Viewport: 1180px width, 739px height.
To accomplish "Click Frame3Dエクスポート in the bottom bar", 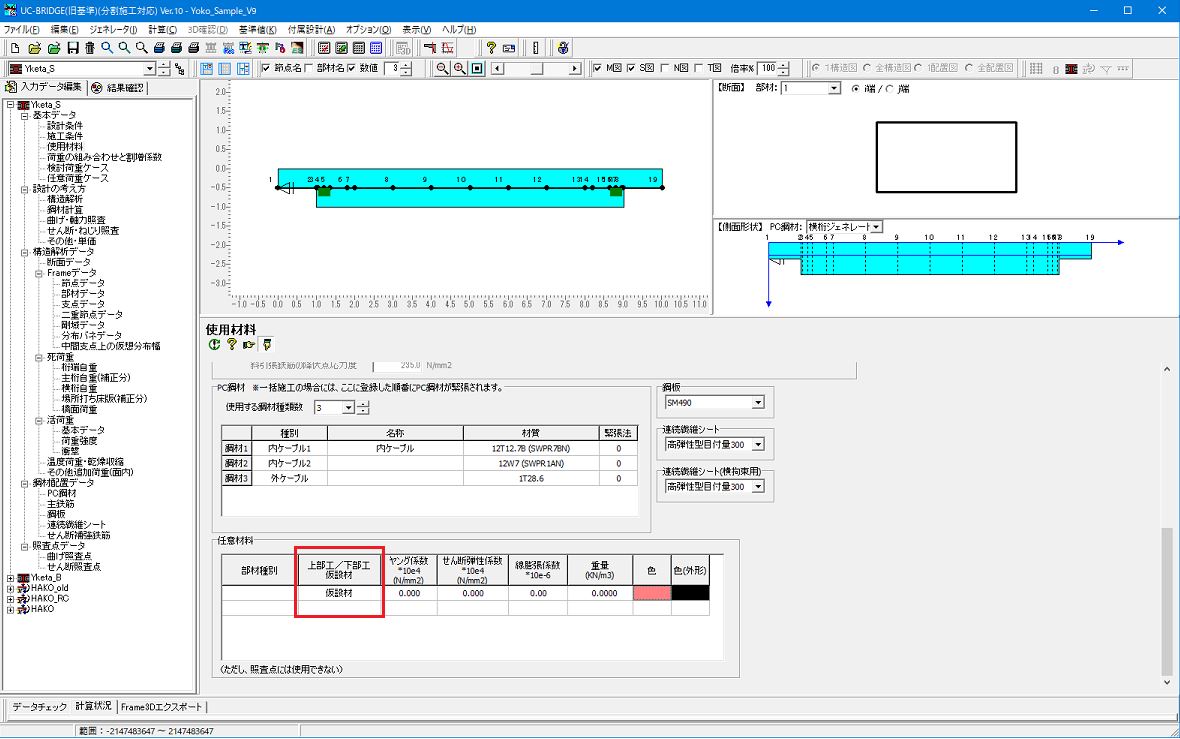I will 161,707.
